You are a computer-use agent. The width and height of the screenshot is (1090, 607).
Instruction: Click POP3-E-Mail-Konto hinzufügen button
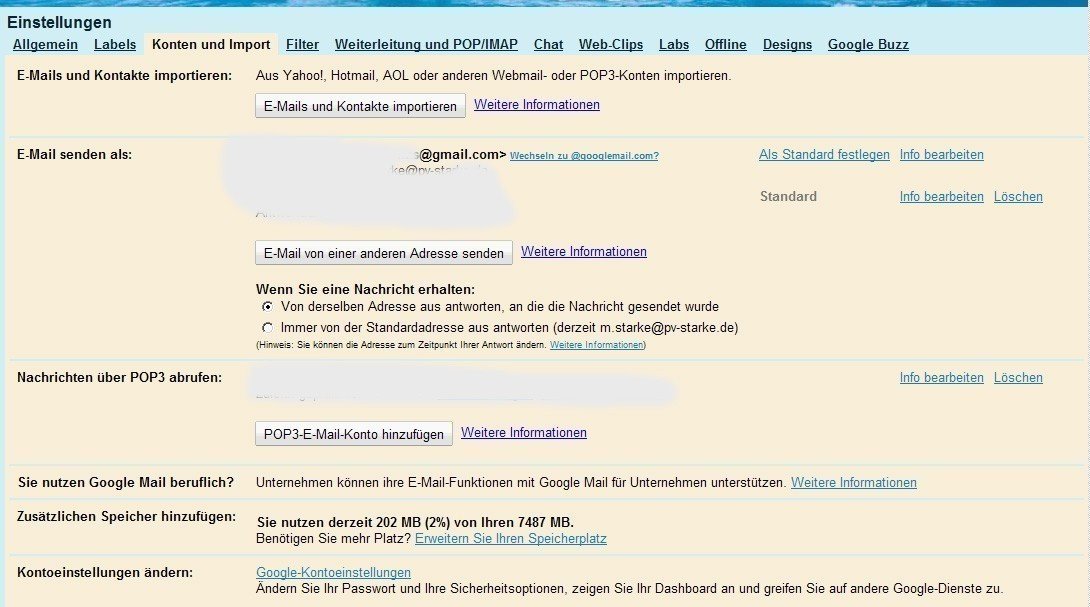click(354, 434)
